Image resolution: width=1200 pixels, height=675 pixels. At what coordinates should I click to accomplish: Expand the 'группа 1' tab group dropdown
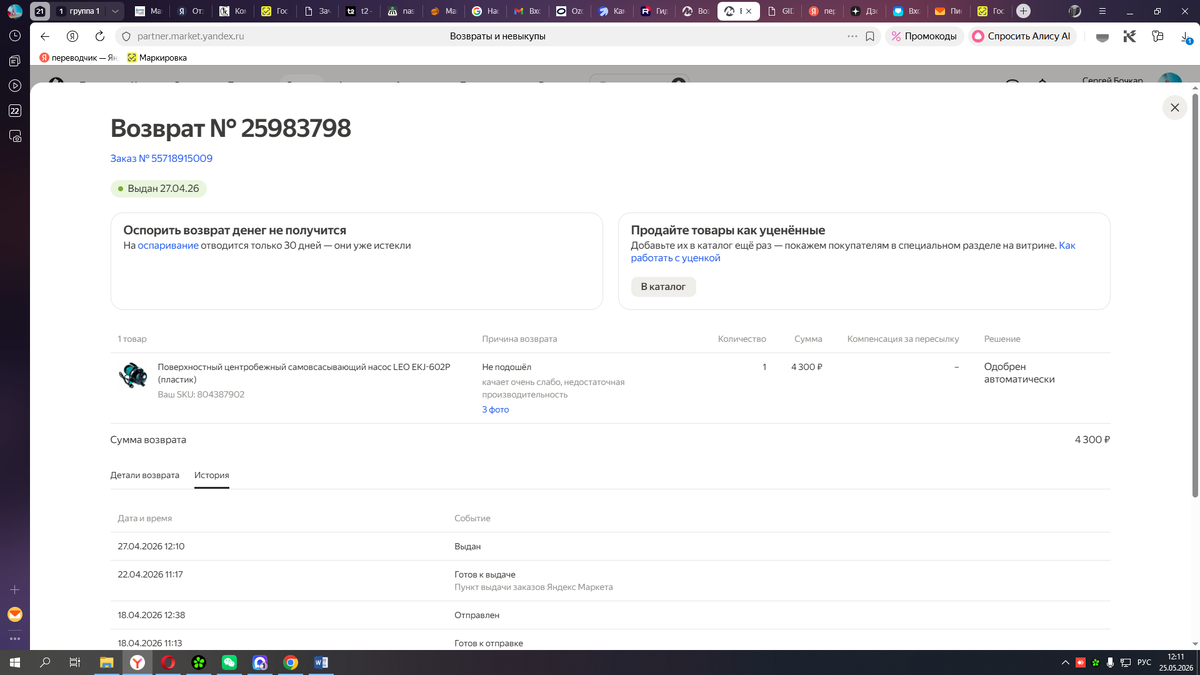coord(115,11)
